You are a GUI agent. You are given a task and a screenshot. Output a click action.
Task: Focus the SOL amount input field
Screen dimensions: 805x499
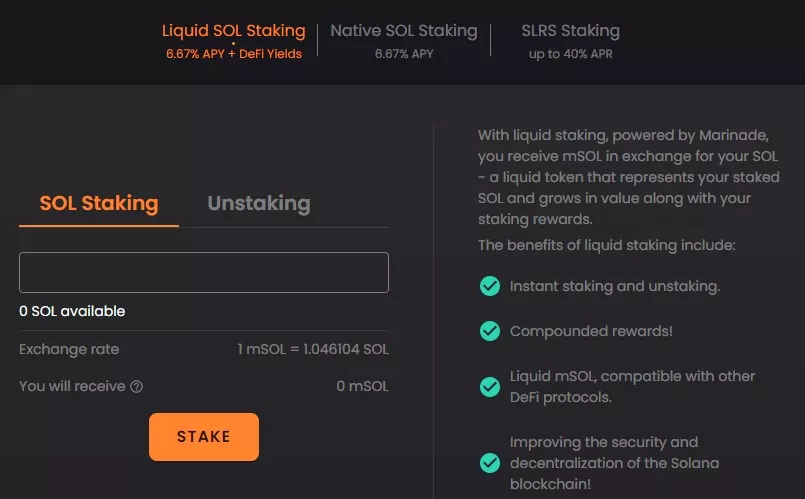pyautogui.click(x=204, y=273)
